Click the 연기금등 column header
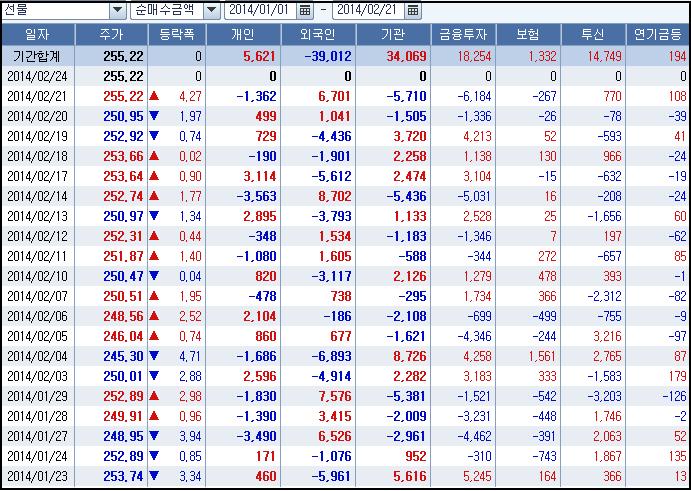 click(658, 34)
